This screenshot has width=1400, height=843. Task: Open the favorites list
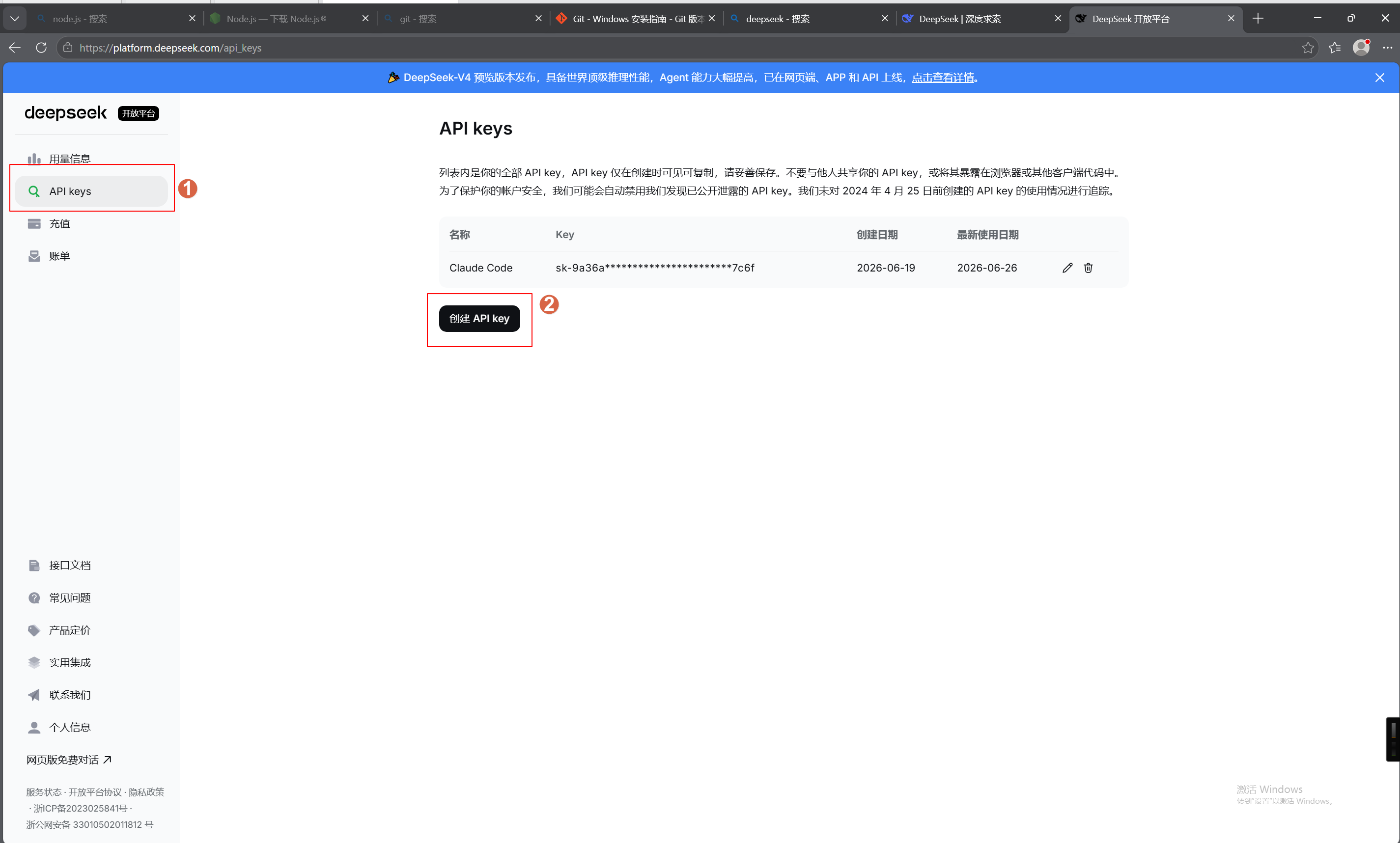pos(1335,48)
